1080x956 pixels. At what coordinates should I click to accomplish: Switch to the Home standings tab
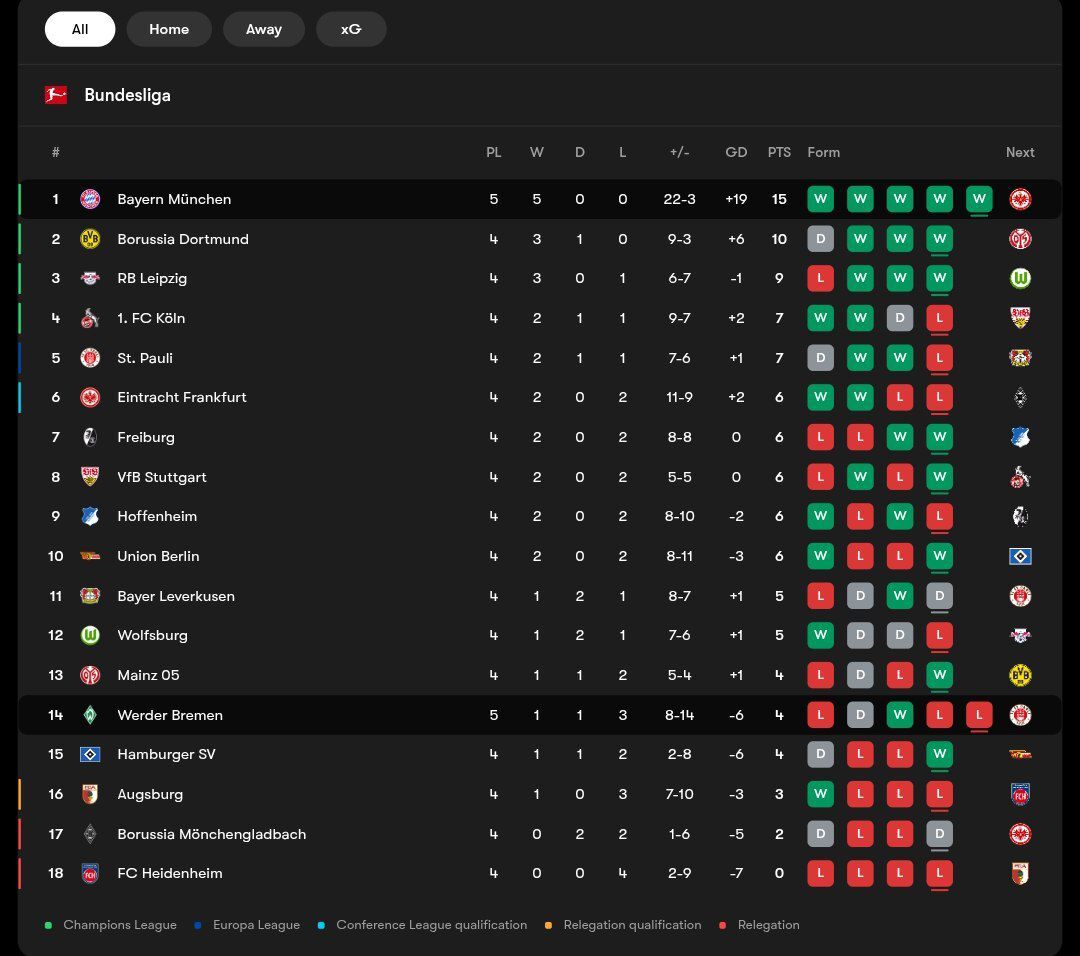(x=169, y=29)
